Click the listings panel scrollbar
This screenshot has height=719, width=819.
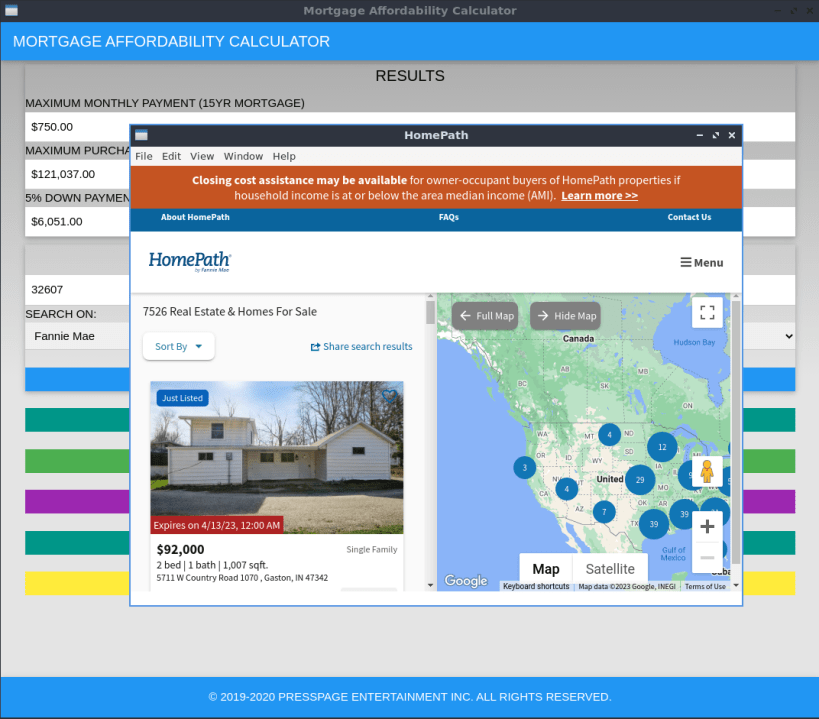click(x=430, y=313)
